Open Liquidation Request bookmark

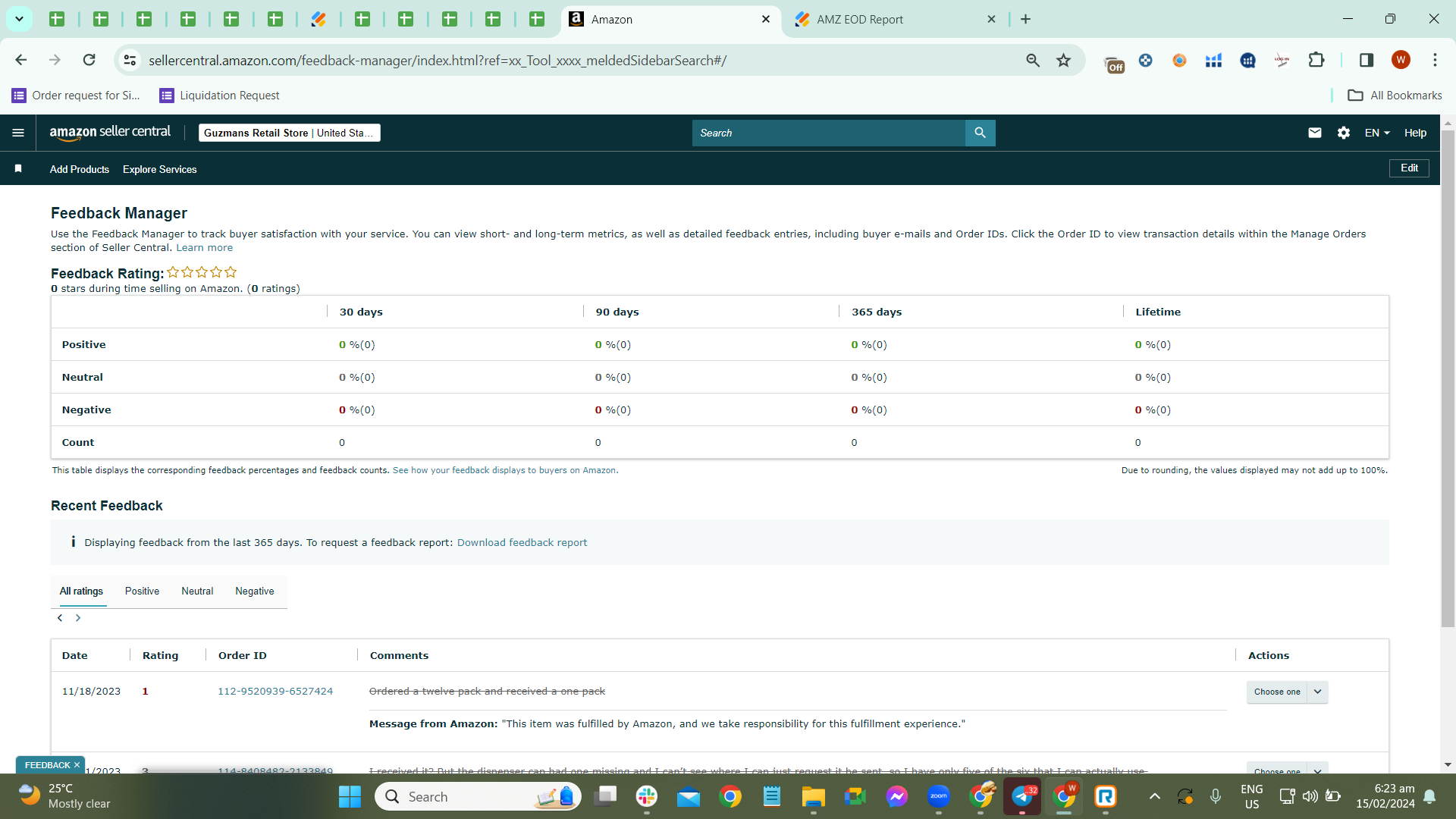pyautogui.click(x=219, y=95)
